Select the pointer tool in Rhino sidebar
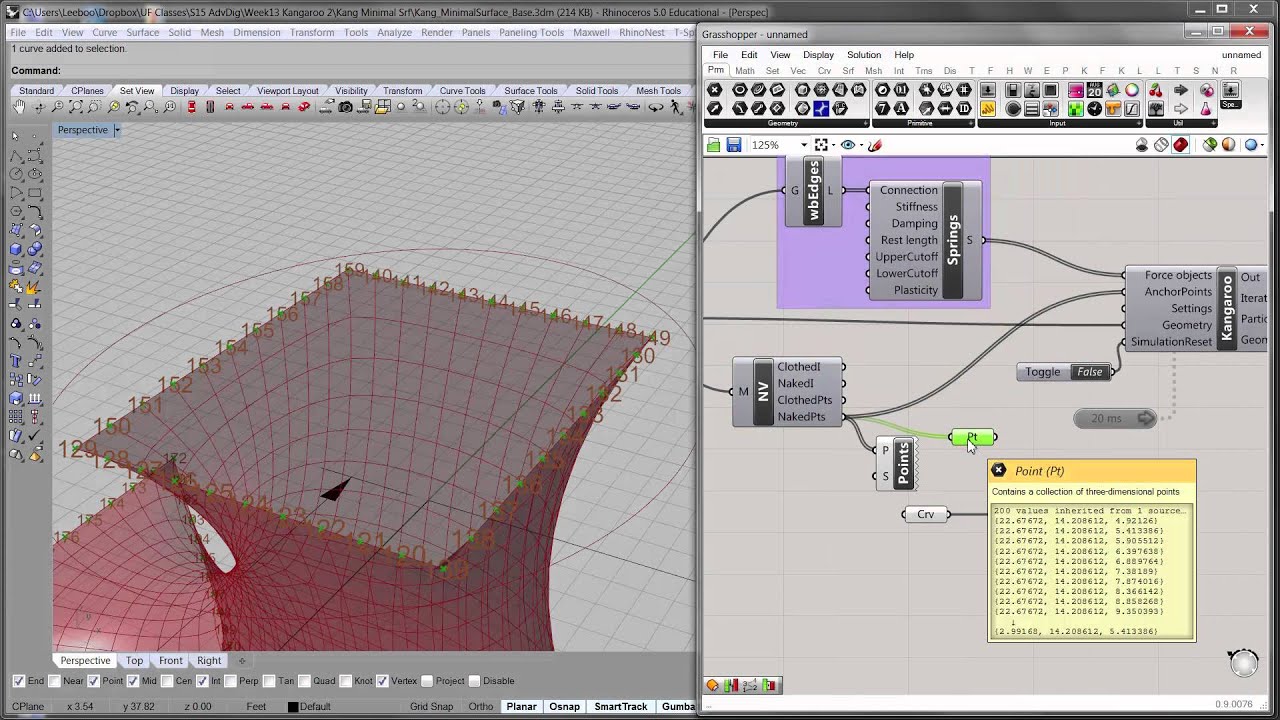 [15, 136]
